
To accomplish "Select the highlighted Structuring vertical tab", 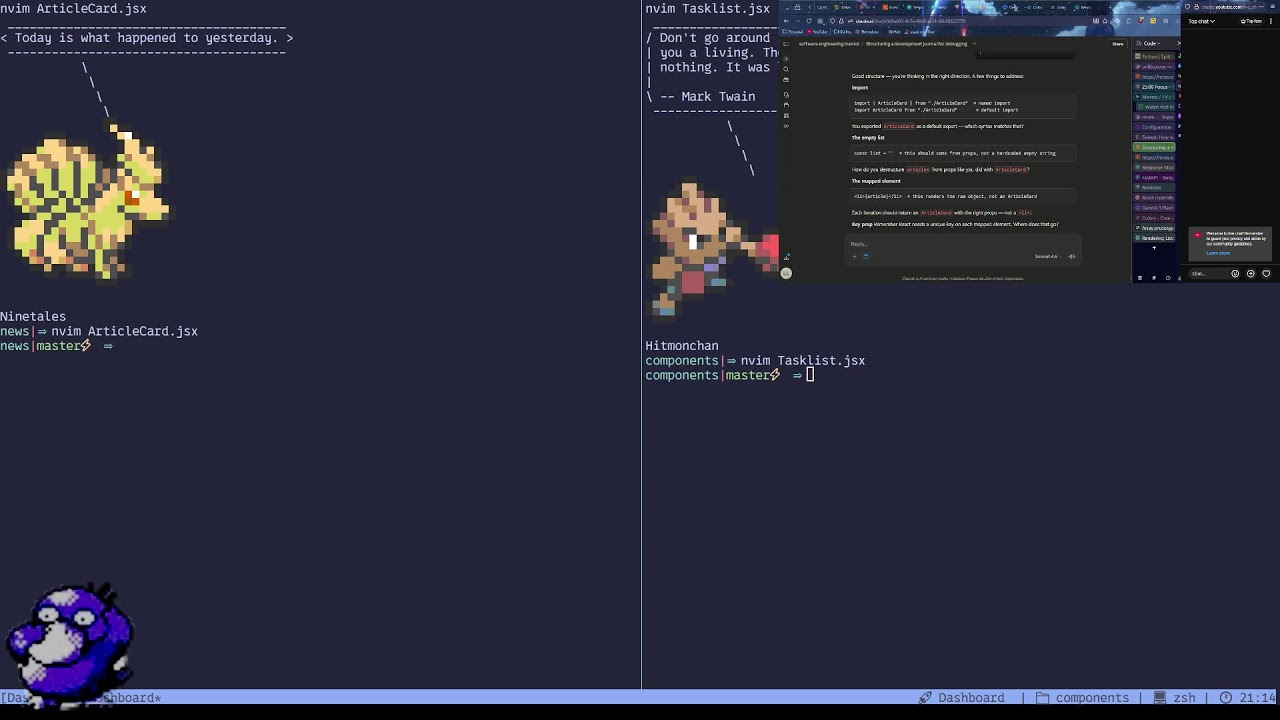I will click(x=1154, y=147).
